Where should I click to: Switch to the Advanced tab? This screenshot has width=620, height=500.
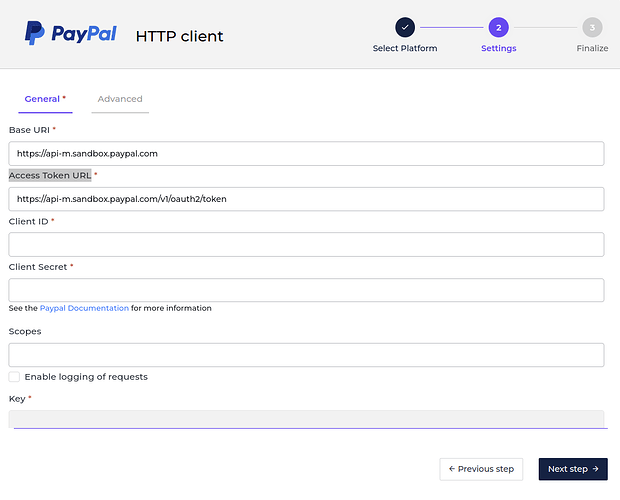coord(120,99)
